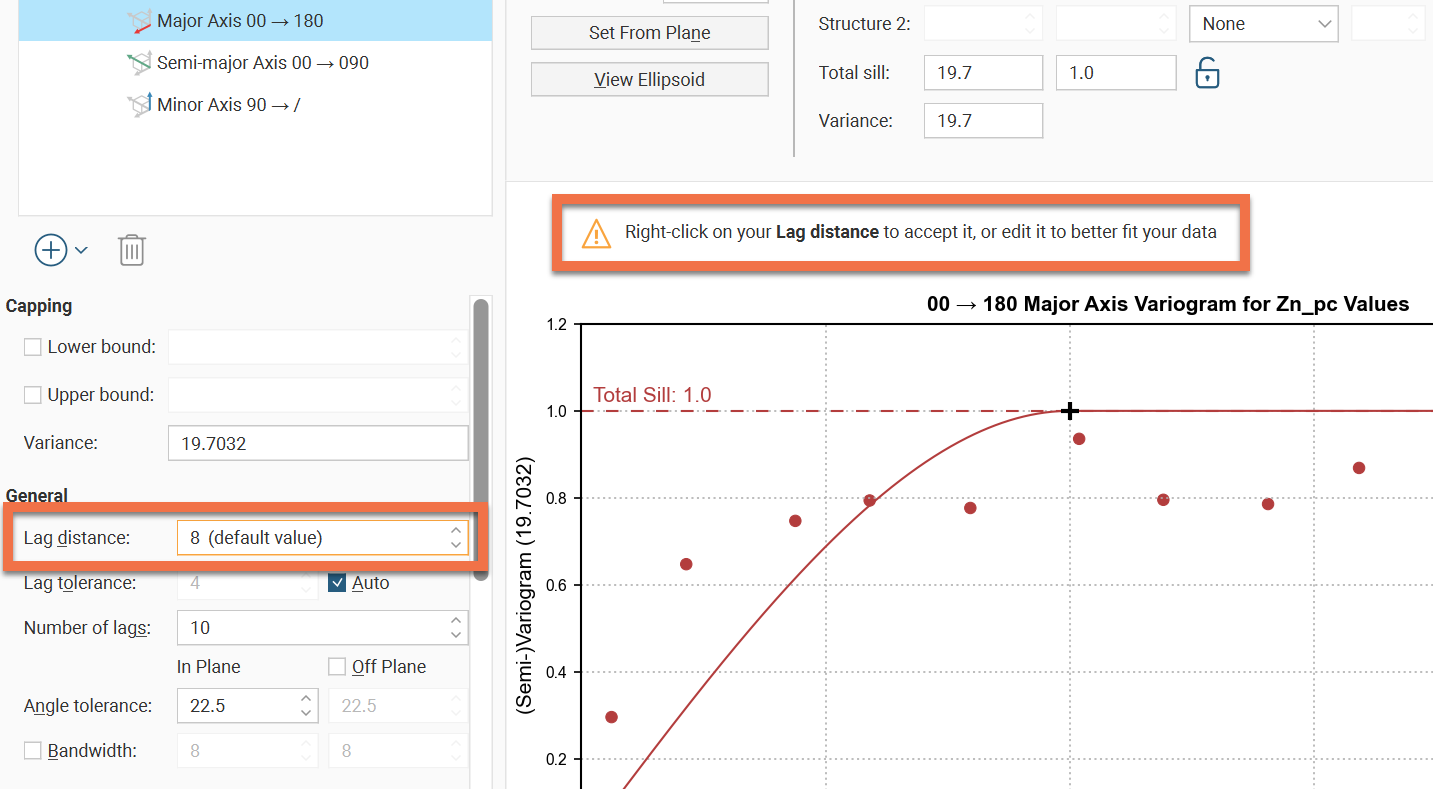1433x789 pixels.
Task: Click the Lag distance input field
Action: 310,538
